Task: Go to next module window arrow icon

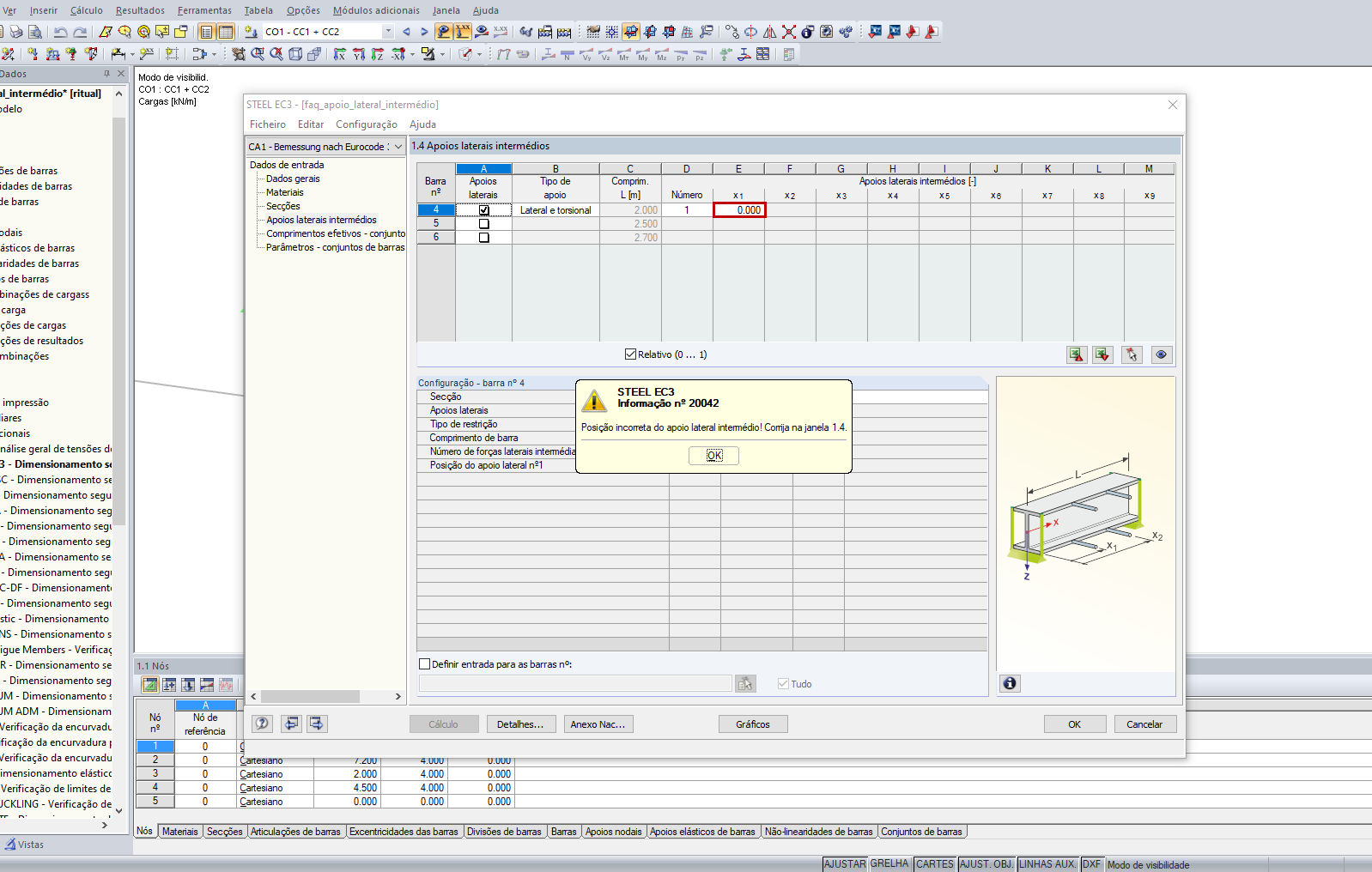Action: tap(317, 724)
